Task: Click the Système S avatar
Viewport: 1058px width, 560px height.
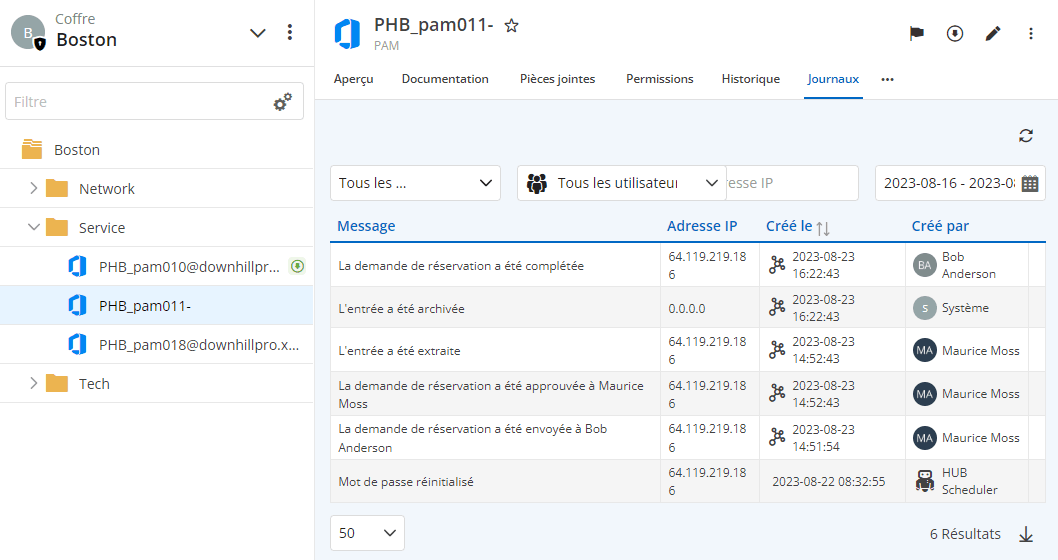Action: click(924, 308)
